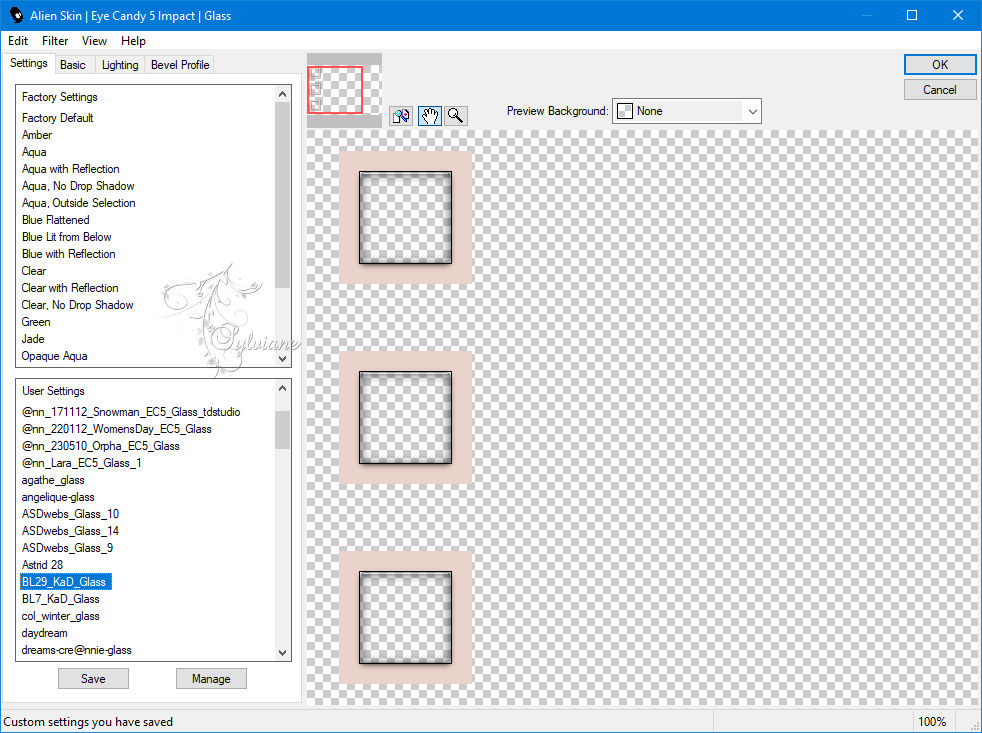Select the ASDwebs_Glass_10 user setting
982x733 pixels.
[x=70, y=514]
